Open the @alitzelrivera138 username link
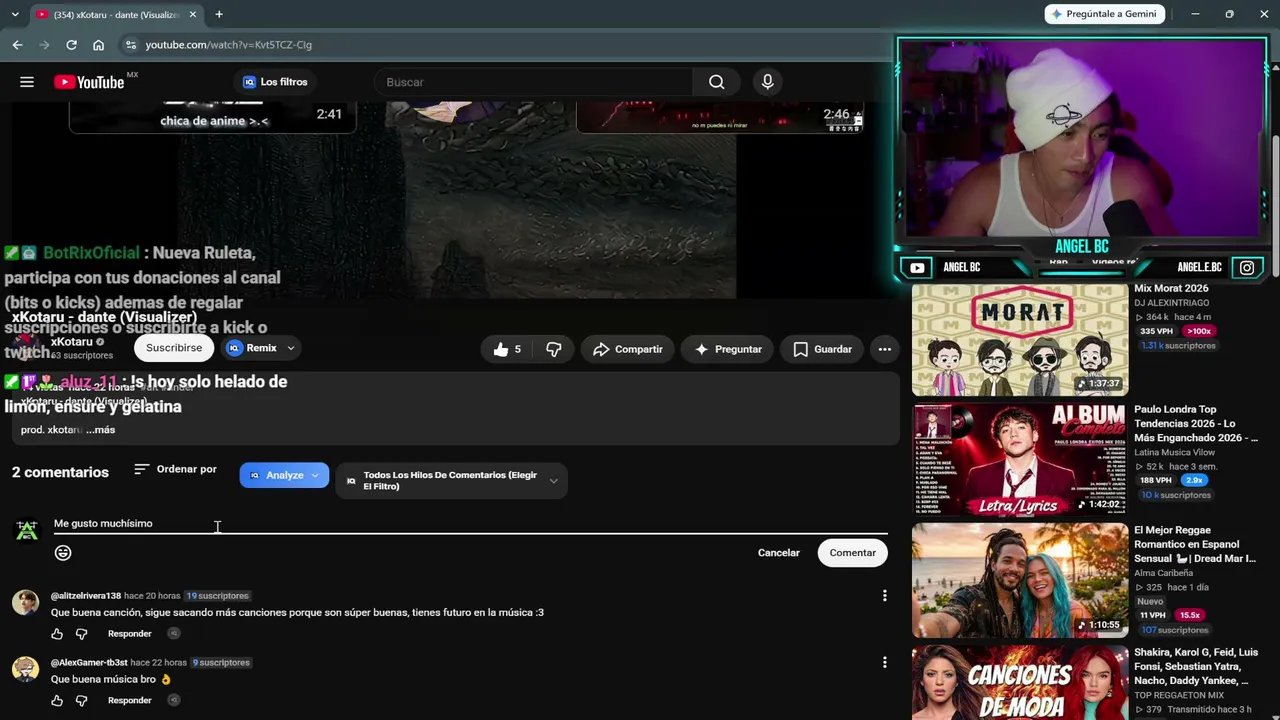 click(x=86, y=596)
